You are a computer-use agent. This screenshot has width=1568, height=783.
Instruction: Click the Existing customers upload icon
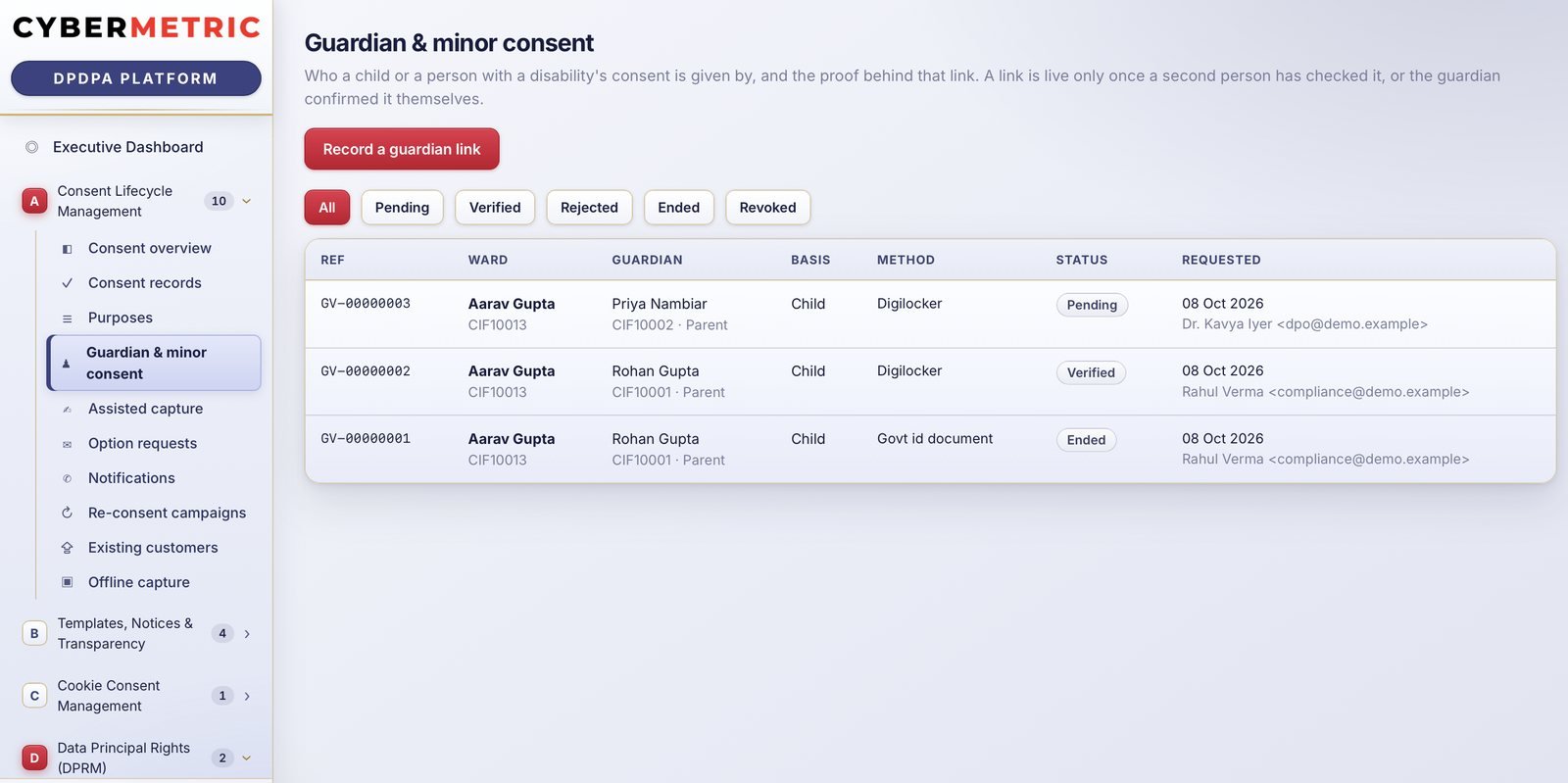point(68,548)
